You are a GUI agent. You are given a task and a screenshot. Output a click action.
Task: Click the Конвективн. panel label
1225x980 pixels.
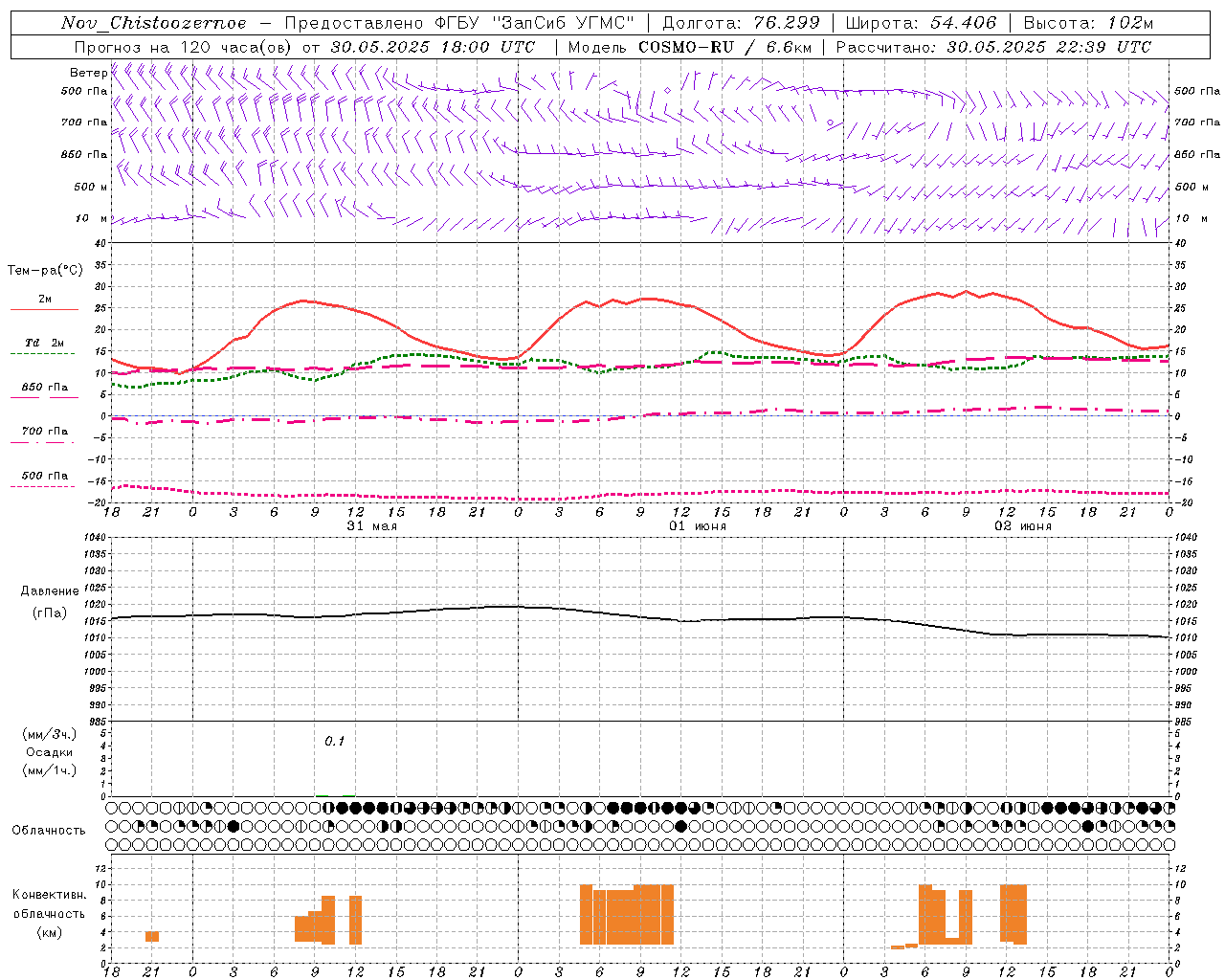click(x=50, y=895)
